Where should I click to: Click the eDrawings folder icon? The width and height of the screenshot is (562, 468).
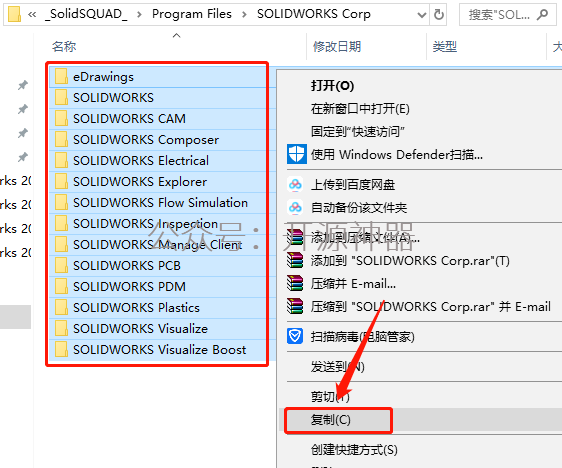[61, 76]
